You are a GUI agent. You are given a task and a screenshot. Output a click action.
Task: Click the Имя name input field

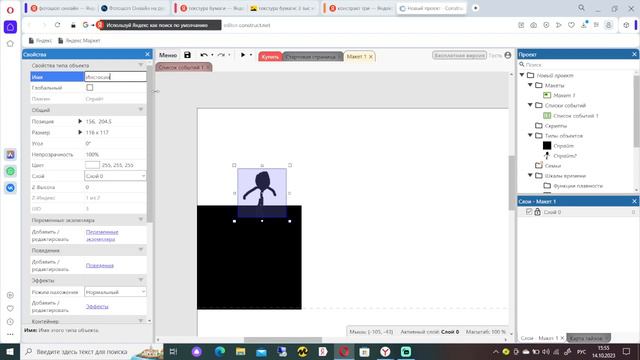coord(115,76)
